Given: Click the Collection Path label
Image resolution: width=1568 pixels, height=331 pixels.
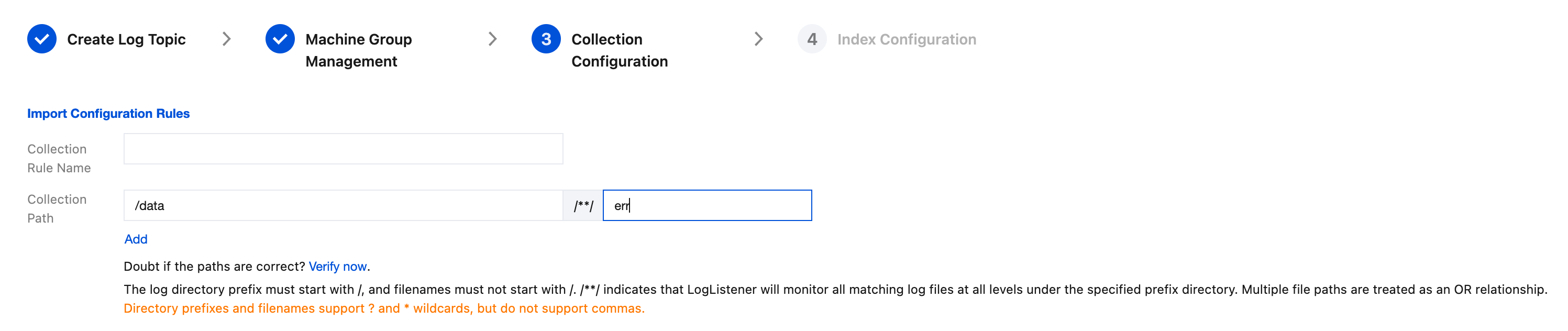Looking at the screenshot, I should click(x=57, y=208).
